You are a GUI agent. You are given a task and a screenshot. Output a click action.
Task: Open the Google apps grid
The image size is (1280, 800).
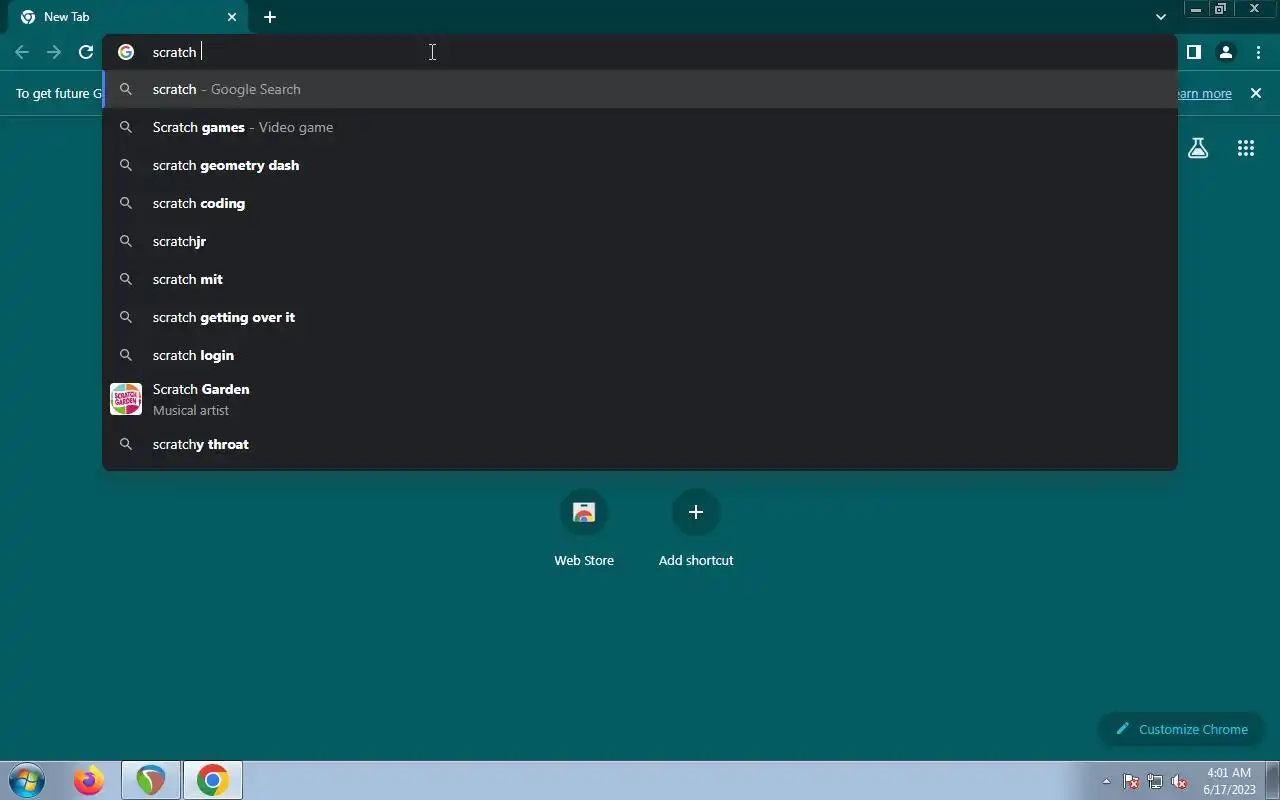pyautogui.click(x=1245, y=148)
